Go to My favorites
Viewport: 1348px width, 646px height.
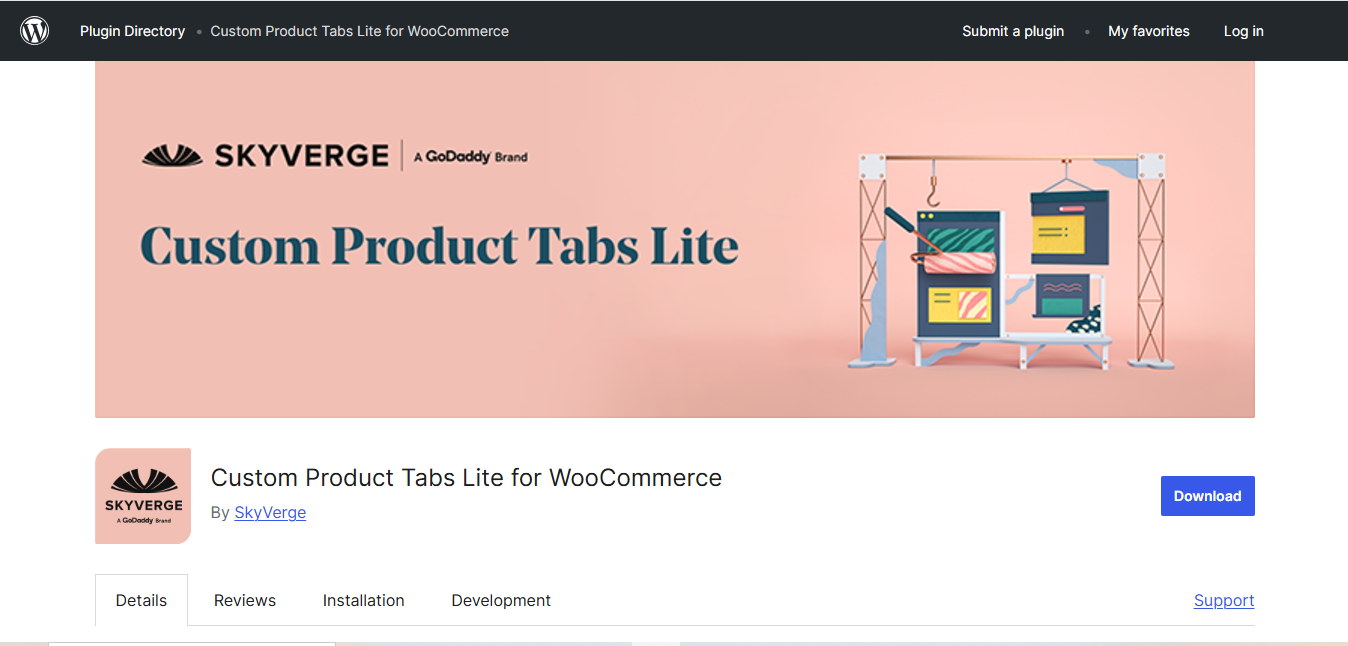point(1149,31)
